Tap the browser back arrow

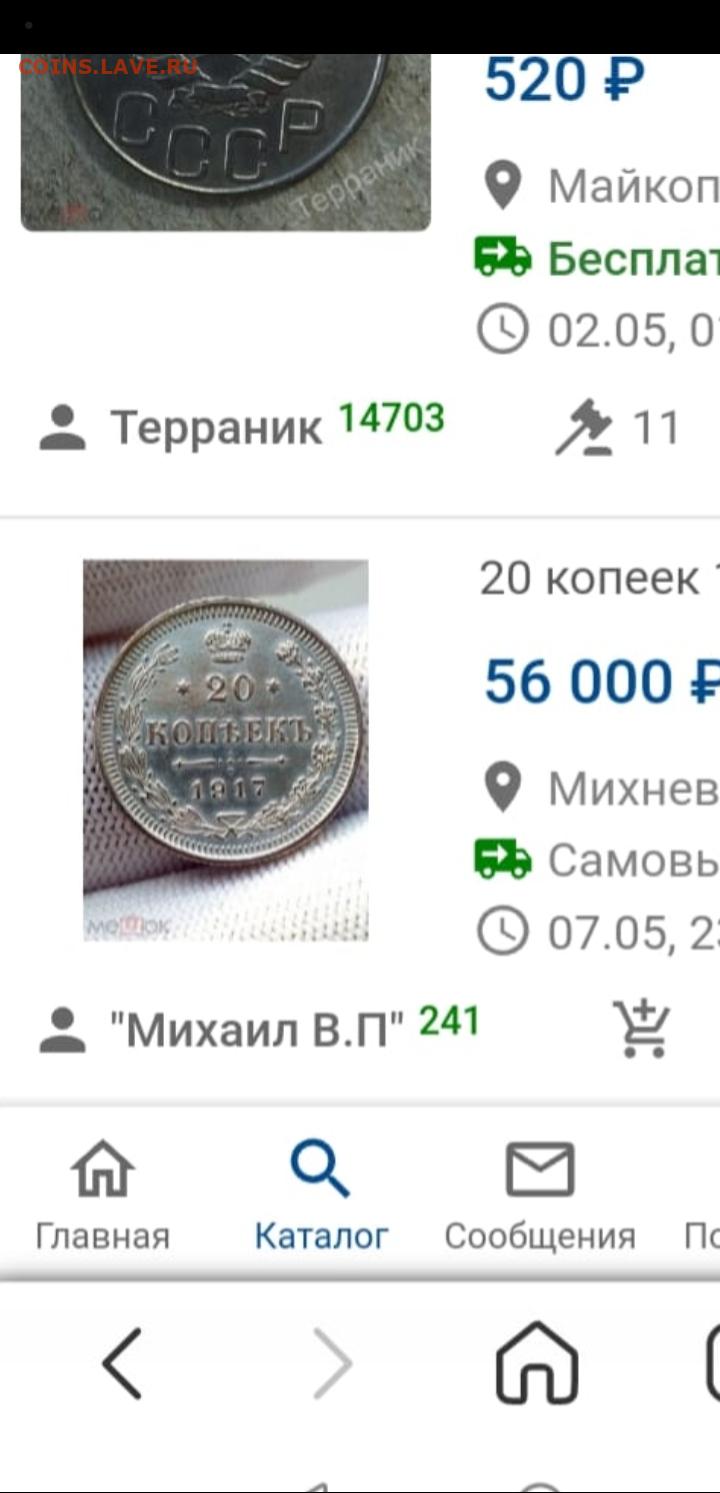(122, 1363)
